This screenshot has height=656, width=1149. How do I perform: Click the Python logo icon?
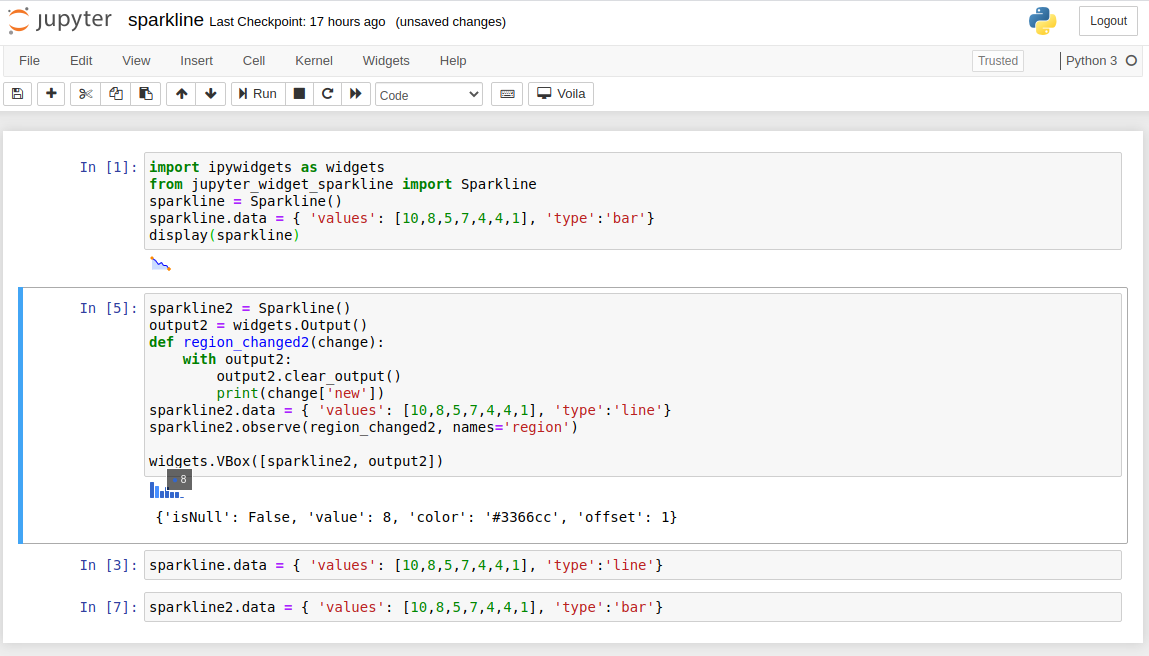(x=1042, y=21)
